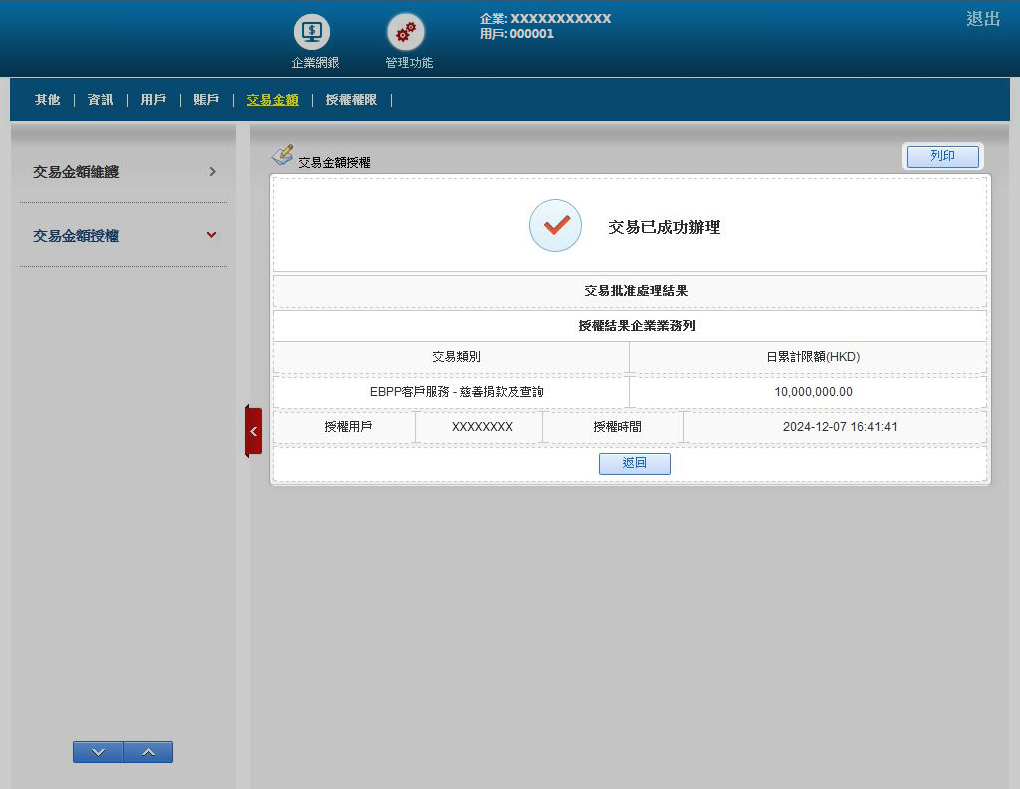Switch to the 賬戶 menu
Screen dimensions: 1020x789
206,100
